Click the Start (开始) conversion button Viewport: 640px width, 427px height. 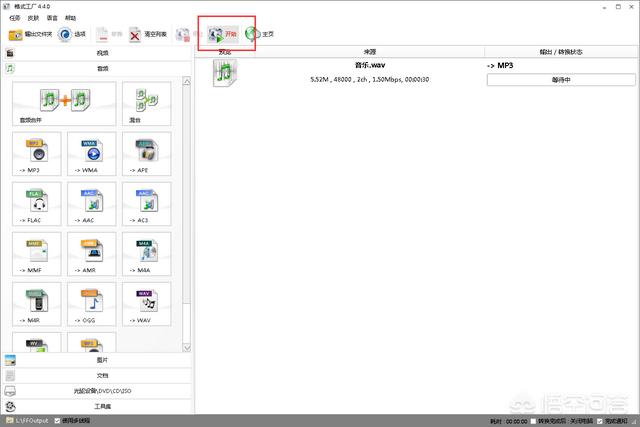click(x=224, y=34)
